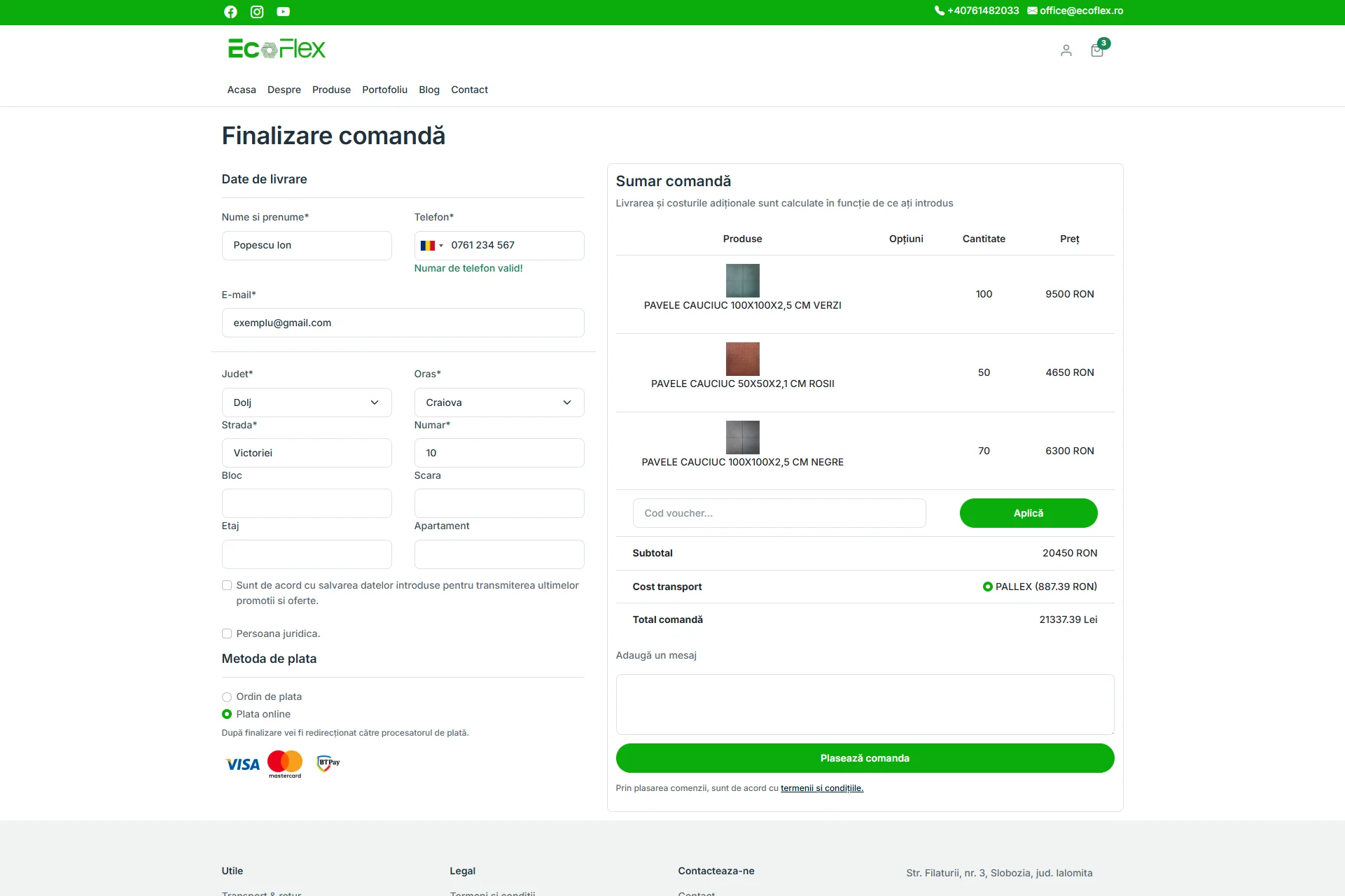Expand the Judet dropdown showing Dolj
Image resolution: width=1345 pixels, height=896 pixels.
307,402
